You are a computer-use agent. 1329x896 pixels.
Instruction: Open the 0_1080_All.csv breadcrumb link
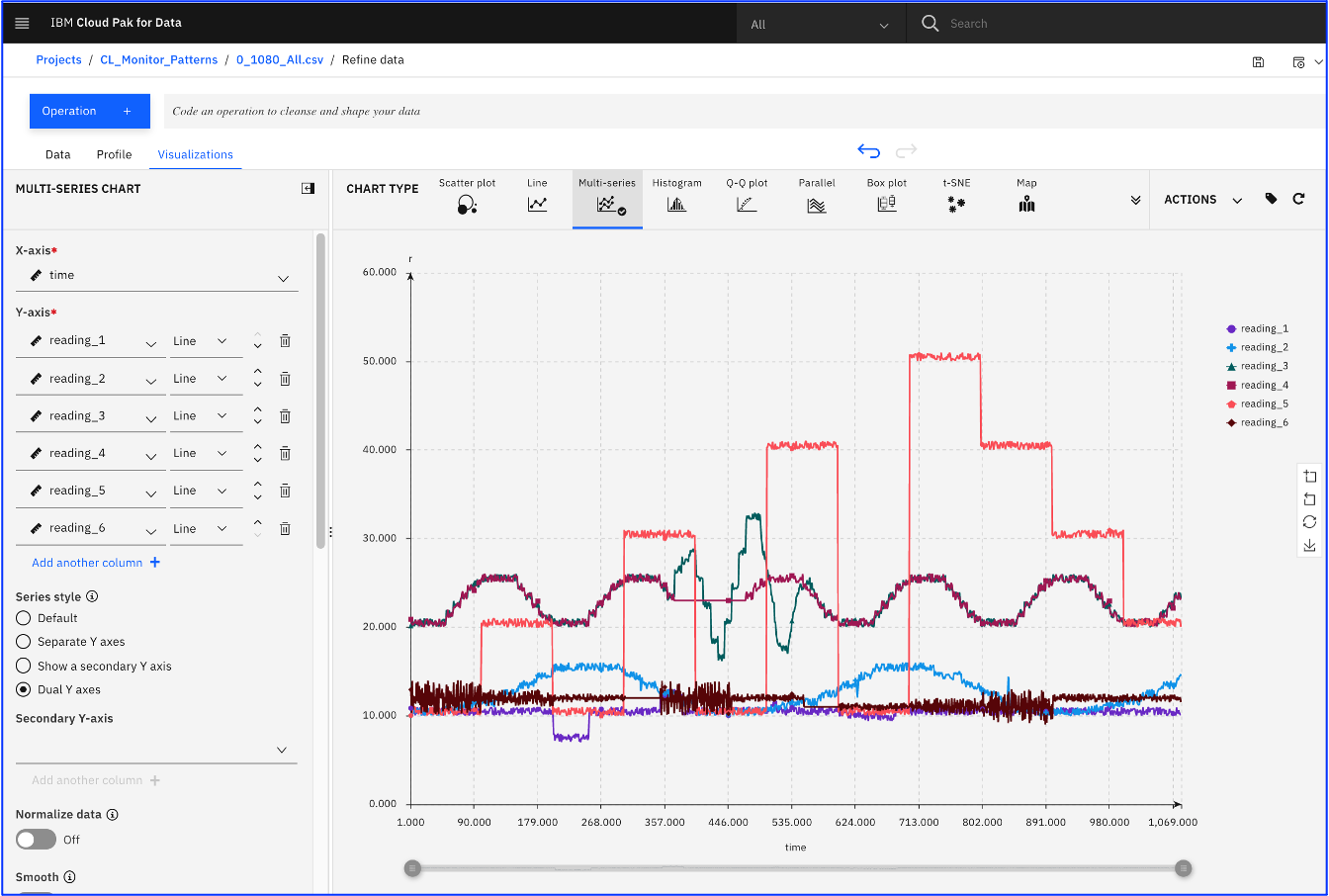[x=280, y=60]
